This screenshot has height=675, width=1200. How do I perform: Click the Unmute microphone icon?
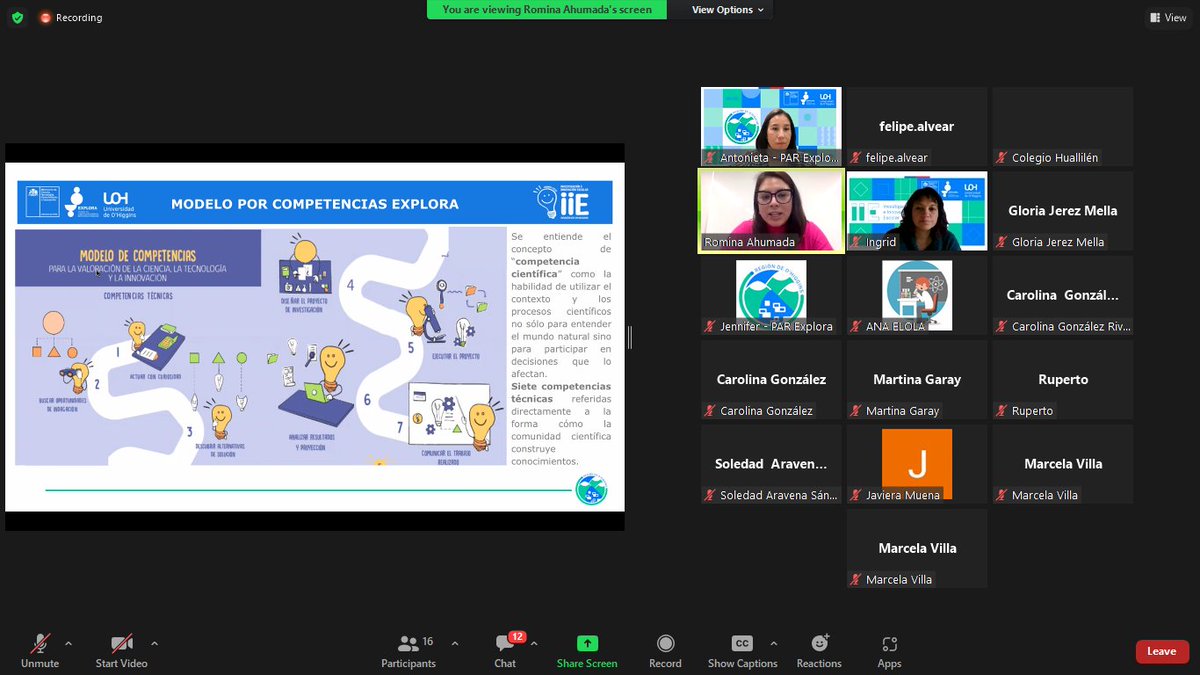[x=40, y=644]
